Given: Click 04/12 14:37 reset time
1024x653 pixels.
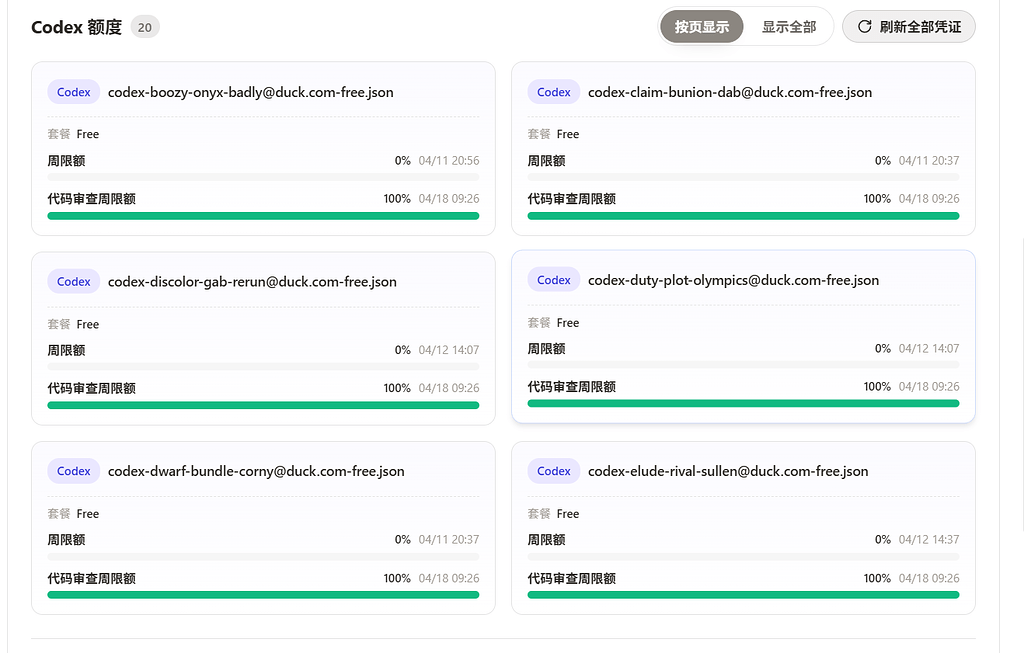Looking at the screenshot, I should pos(929,539).
